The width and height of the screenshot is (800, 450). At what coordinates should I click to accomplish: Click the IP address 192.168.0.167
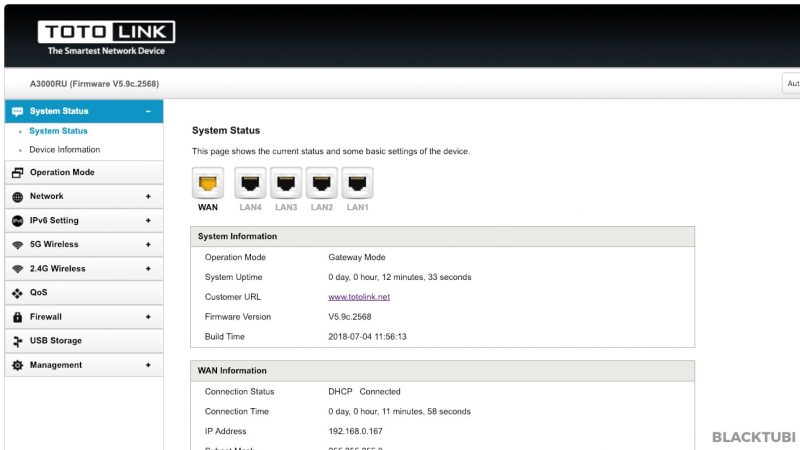point(356,432)
